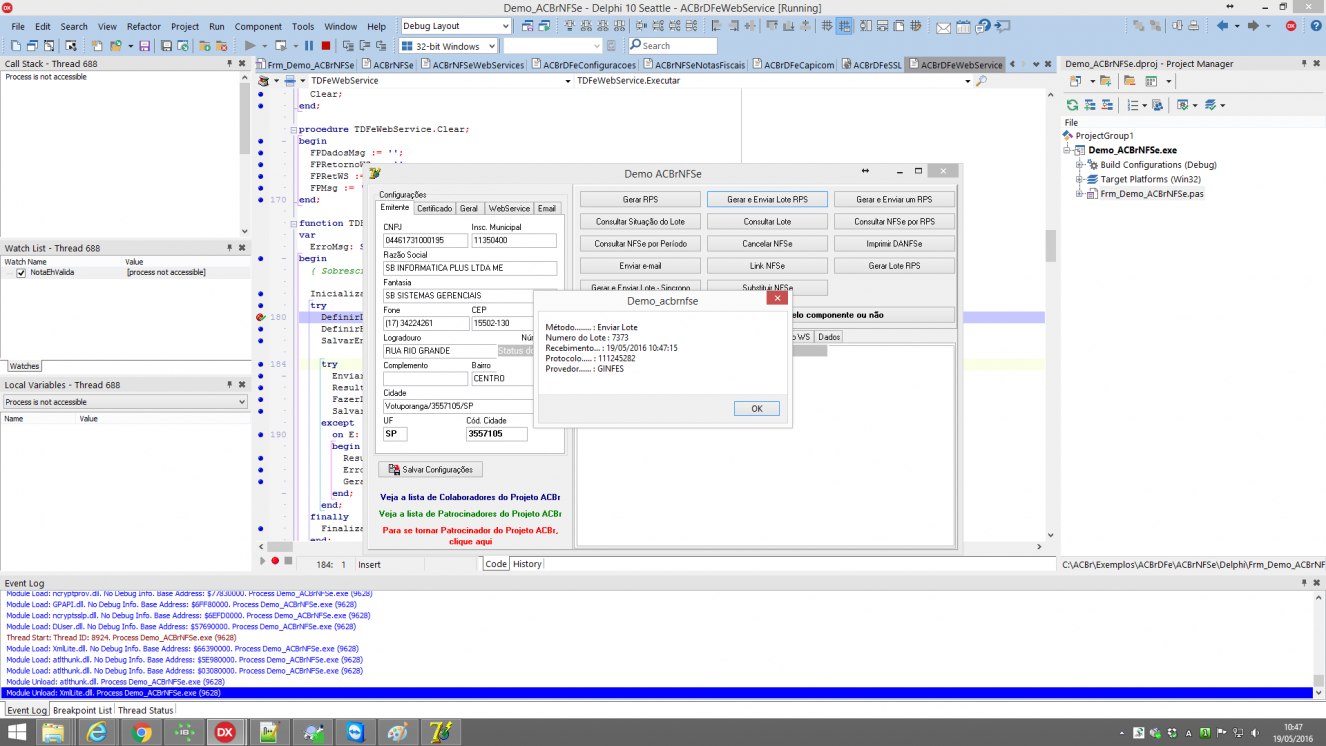Open the Component menu
Viewport: 1326px width, 746px height.
pyautogui.click(x=258, y=27)
